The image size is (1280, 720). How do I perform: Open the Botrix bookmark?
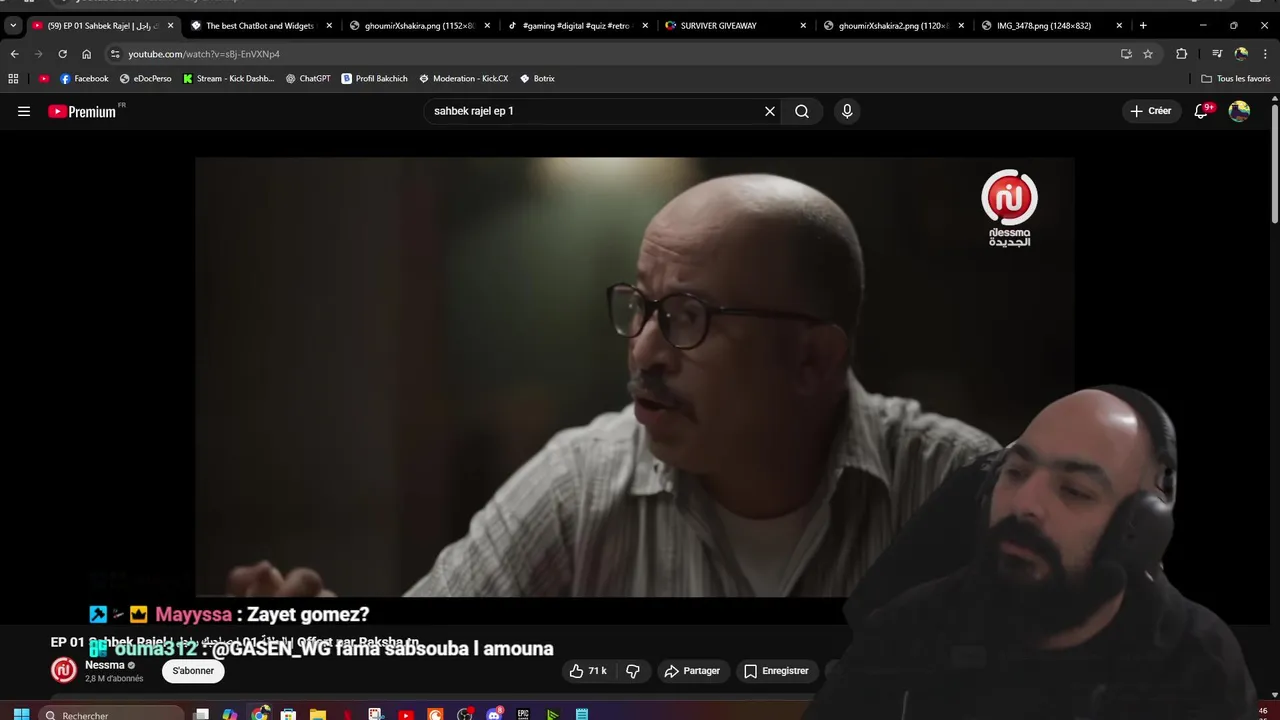(x=537, y=78)
